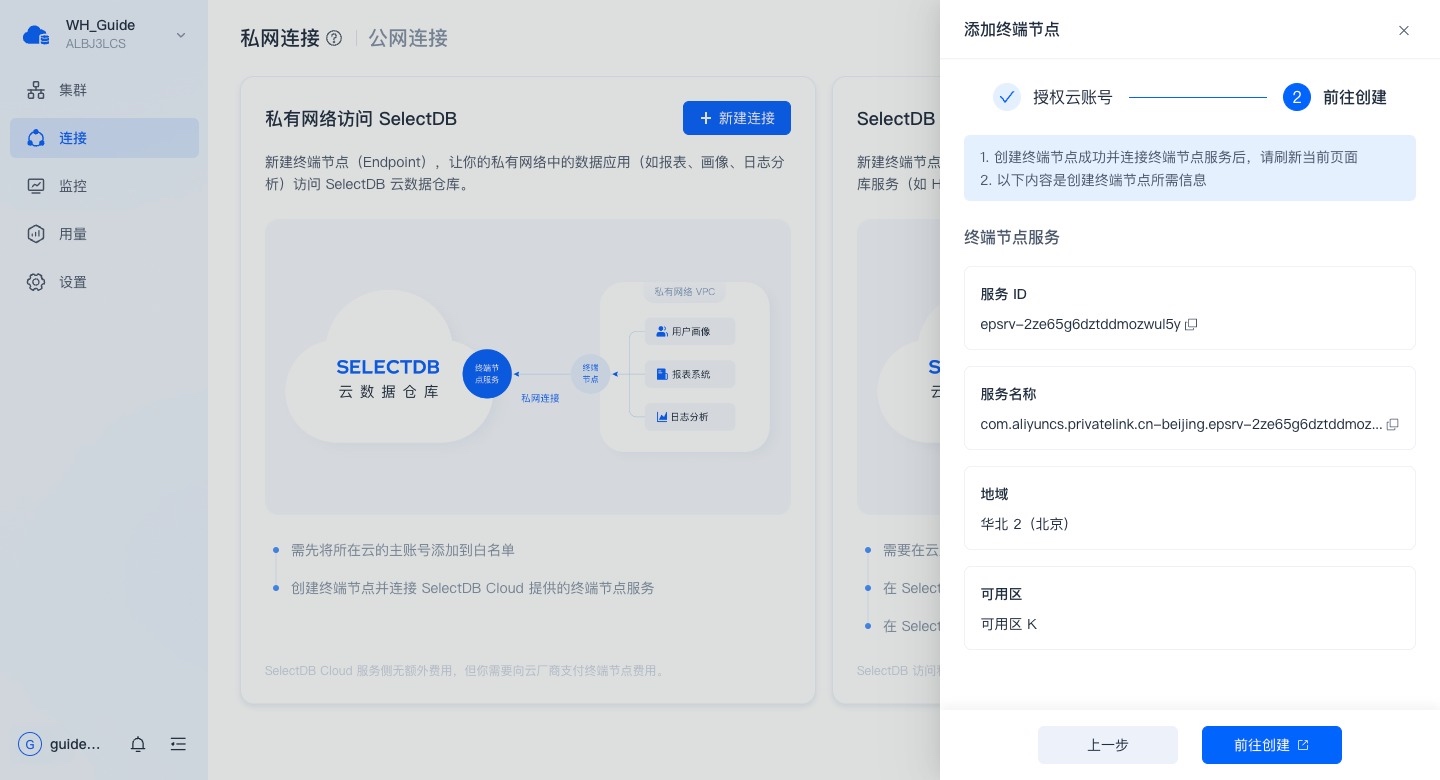The width and height of the screenshot is (1440, 780).
Task: Copy the 服务 ID value icon
Action: [x=1191, y=324]
